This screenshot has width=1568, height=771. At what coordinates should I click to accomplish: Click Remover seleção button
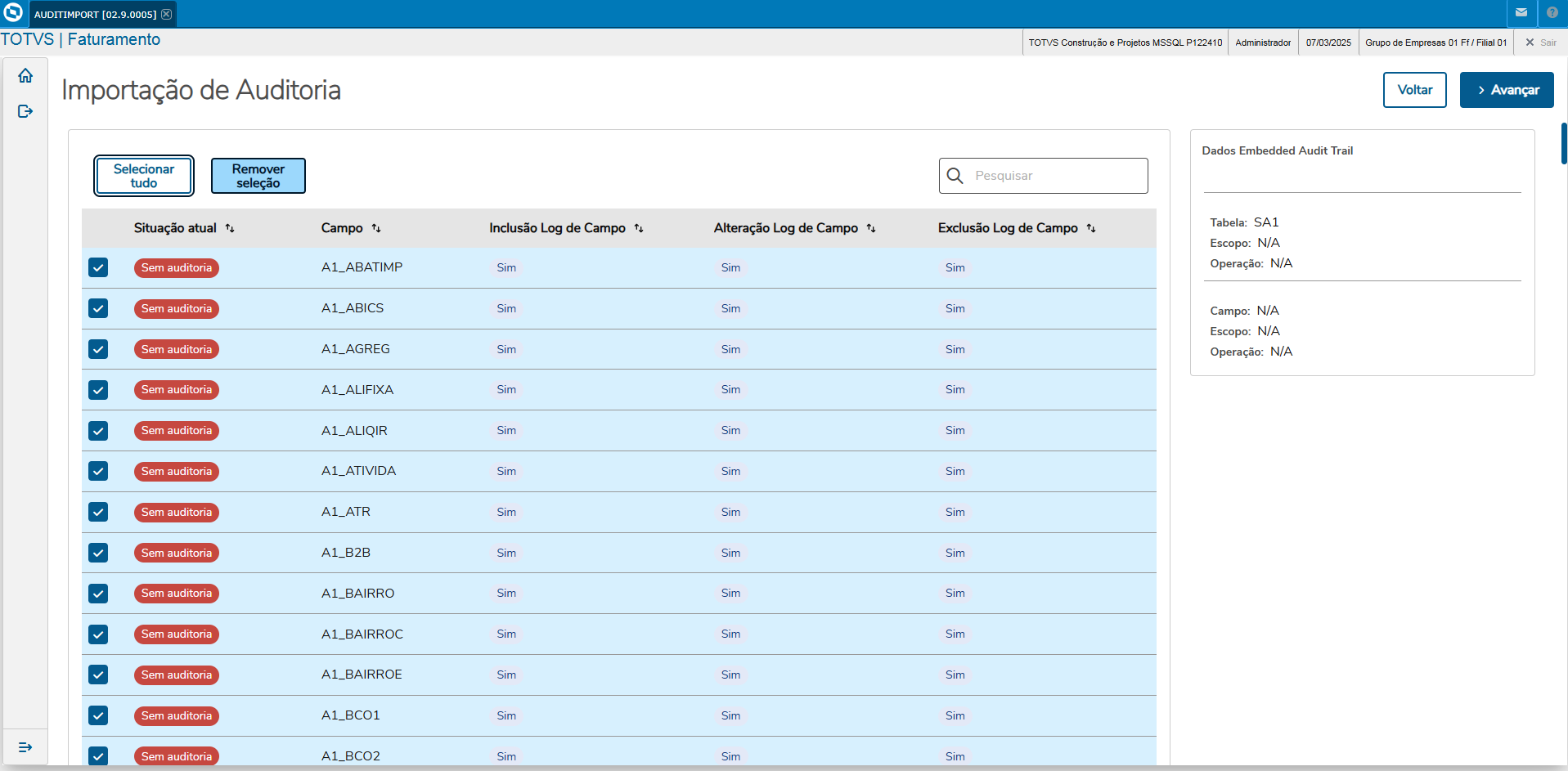pos(258,176)
